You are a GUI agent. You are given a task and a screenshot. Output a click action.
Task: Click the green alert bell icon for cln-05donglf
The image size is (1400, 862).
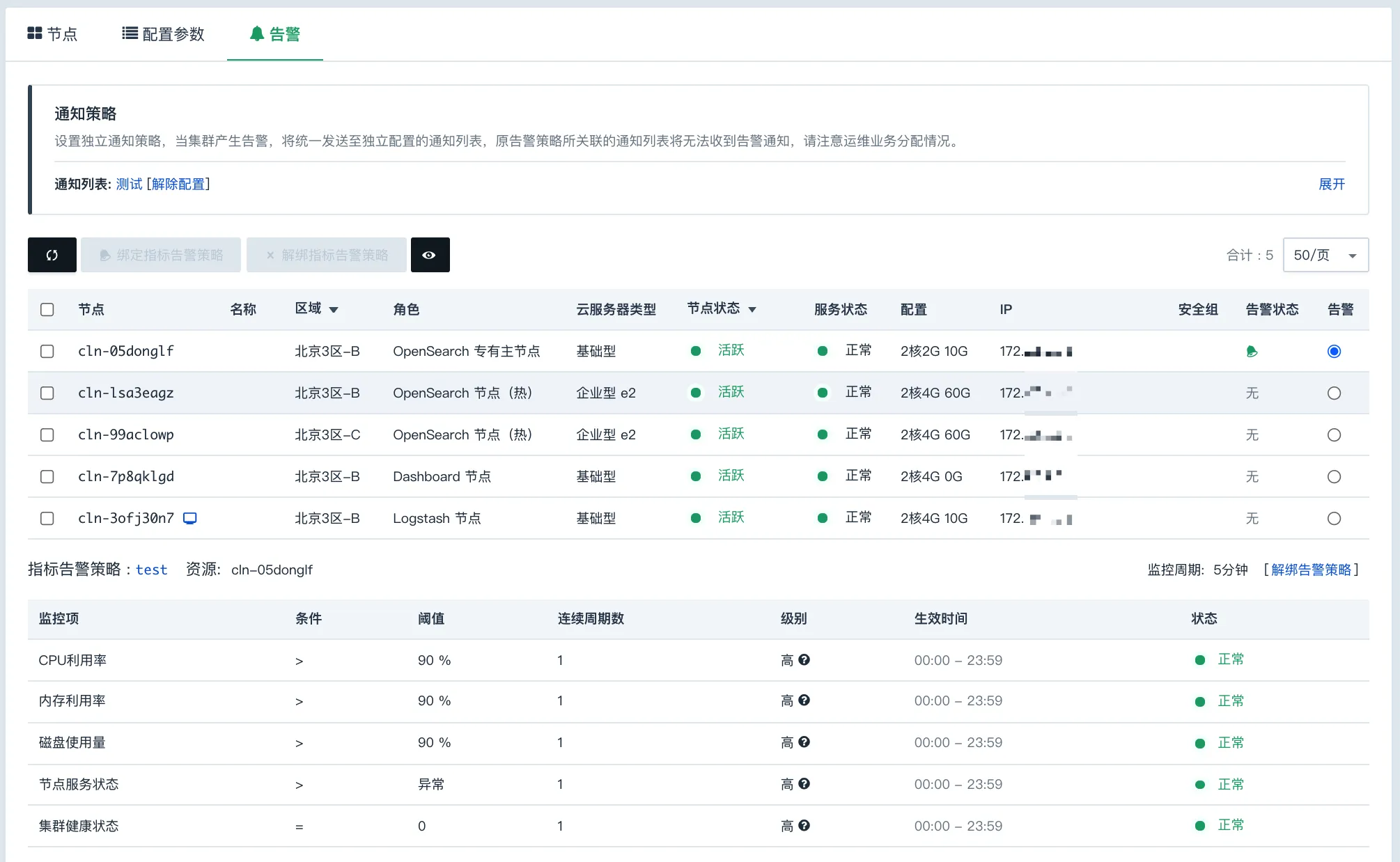tap(1252, 352)
